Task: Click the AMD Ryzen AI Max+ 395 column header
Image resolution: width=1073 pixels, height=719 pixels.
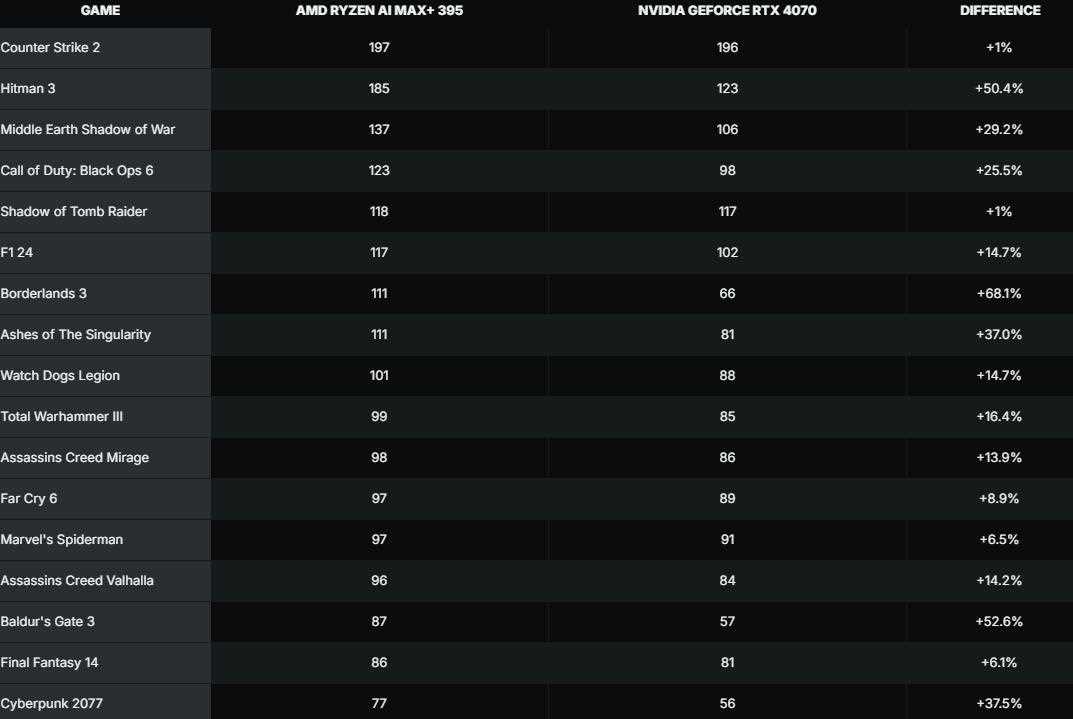Action: 379,11
